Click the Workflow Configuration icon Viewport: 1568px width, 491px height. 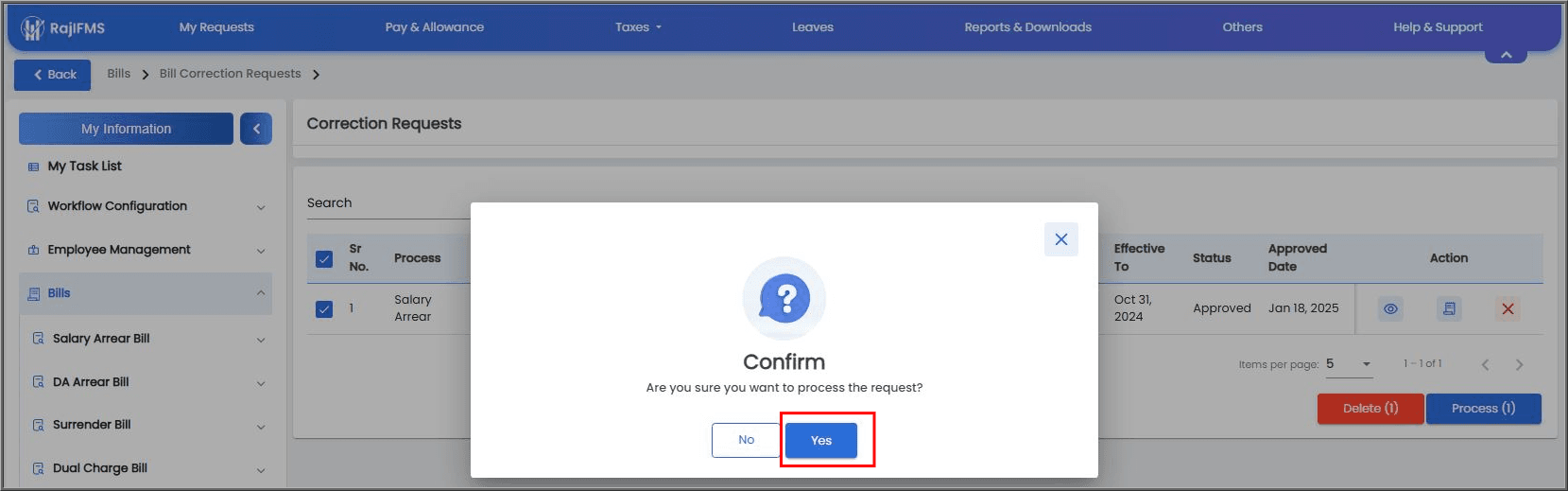tap(33, 206)
